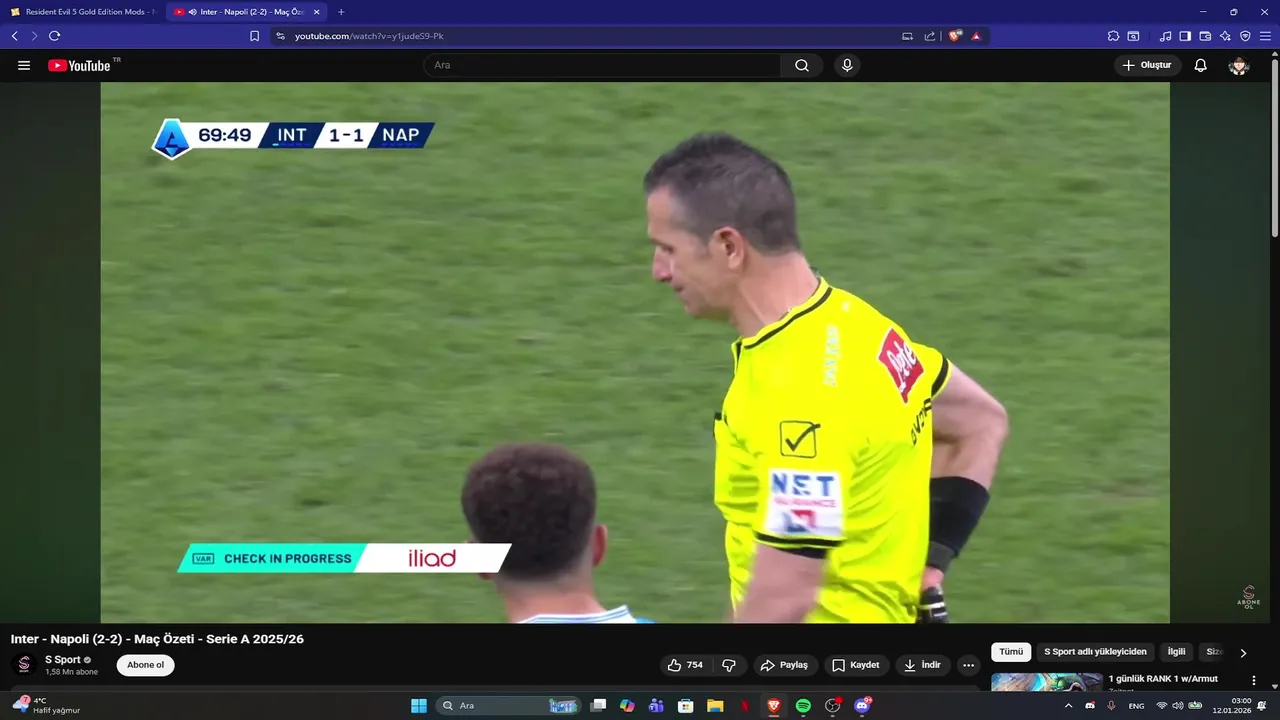Toggle the browser sidebar panel icon
This screenshot has width=1280, height=720.
pyautogui.click(x=1185, y=36)
